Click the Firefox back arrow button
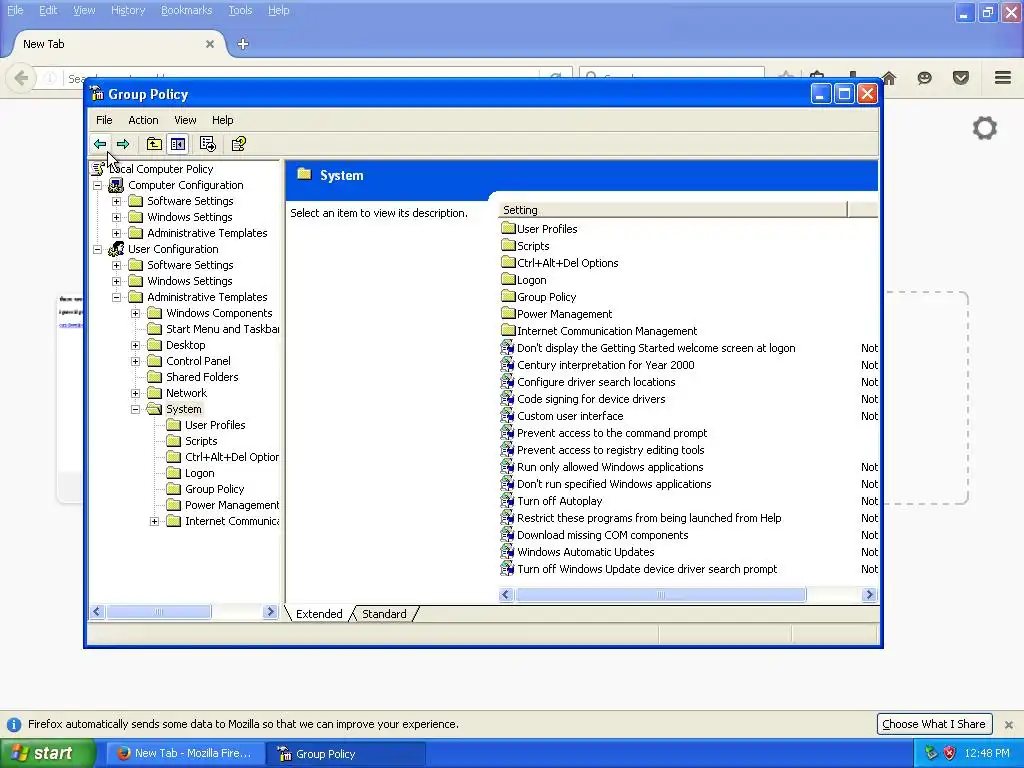1024x768 pixels. [21, 78]
